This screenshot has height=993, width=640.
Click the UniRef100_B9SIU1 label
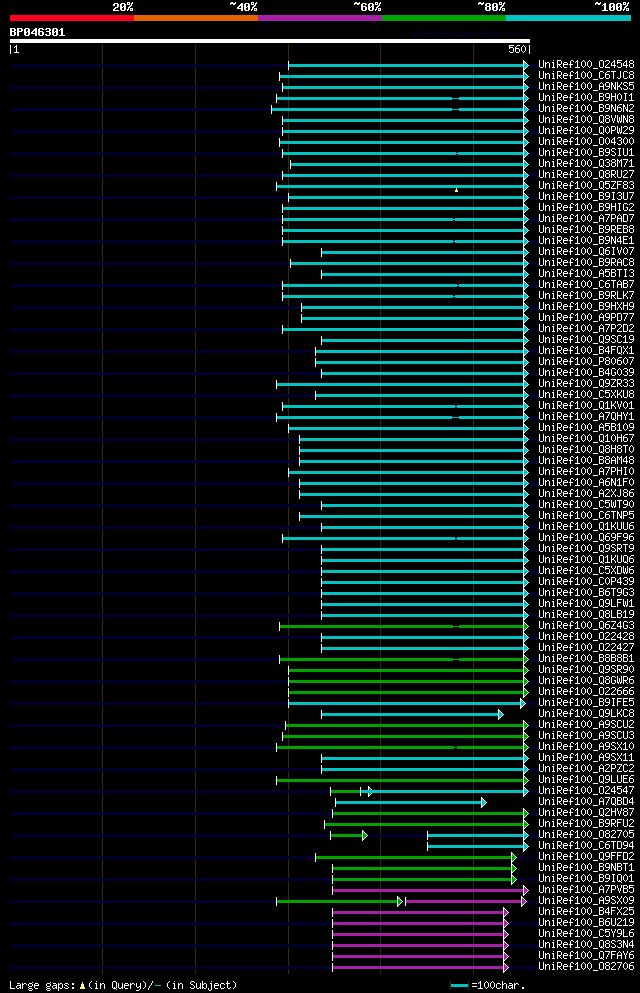586,153
